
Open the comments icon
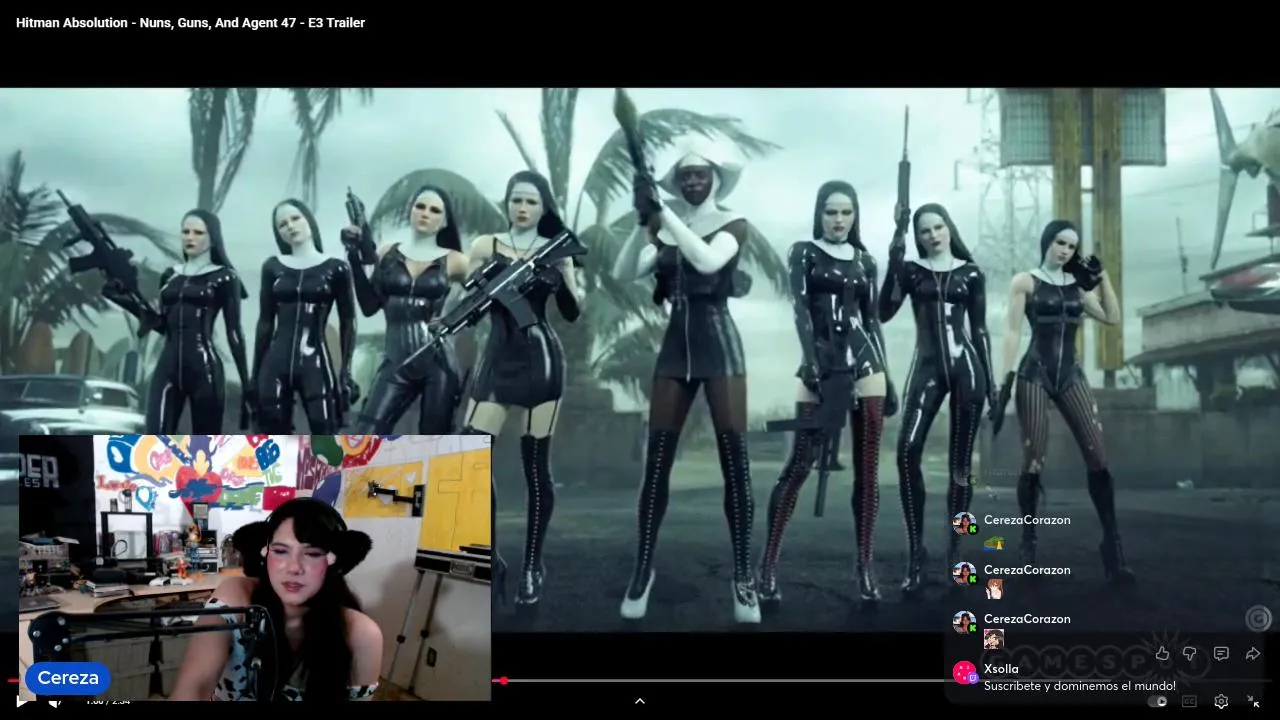click(1221, 653)
